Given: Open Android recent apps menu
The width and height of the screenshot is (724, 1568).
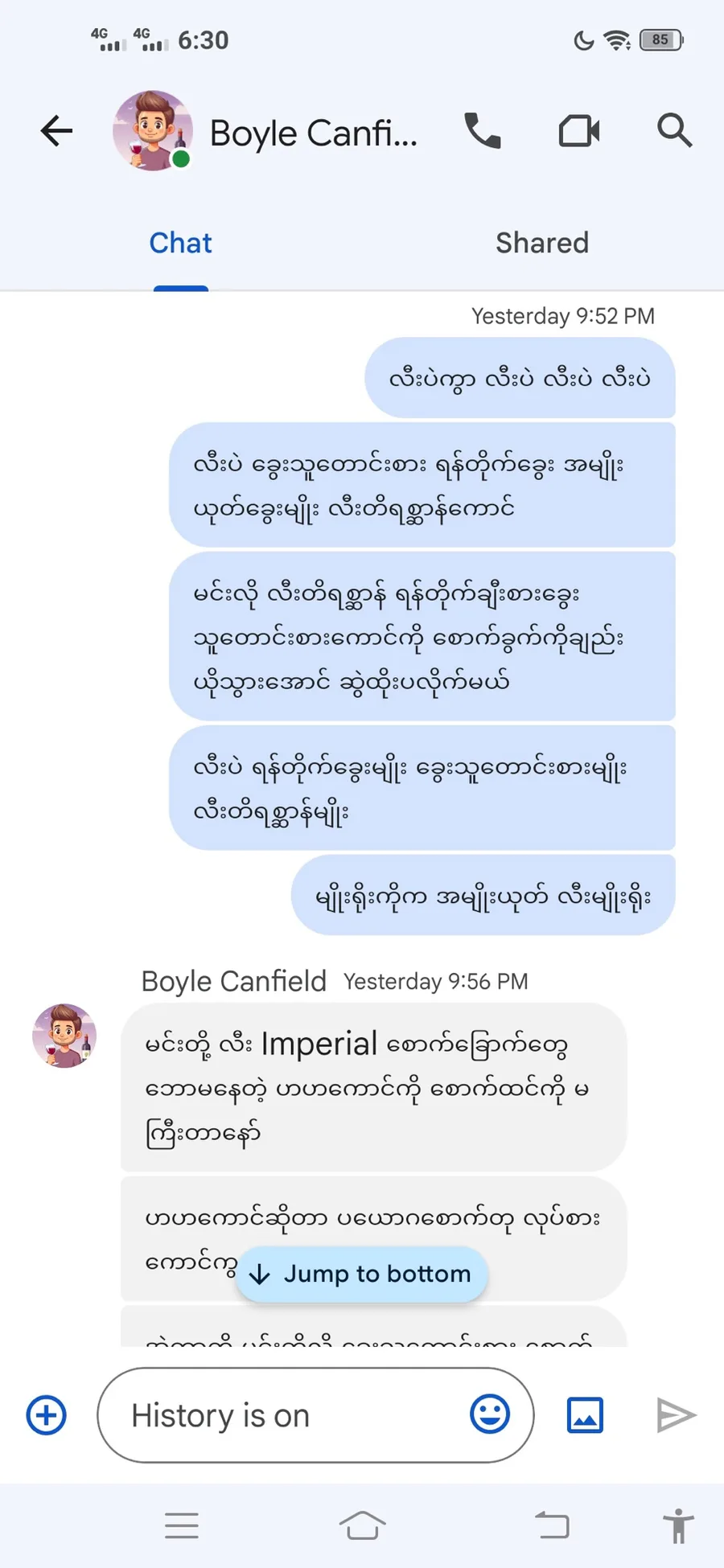Looking at the screenshot, I should point(182,1525).
